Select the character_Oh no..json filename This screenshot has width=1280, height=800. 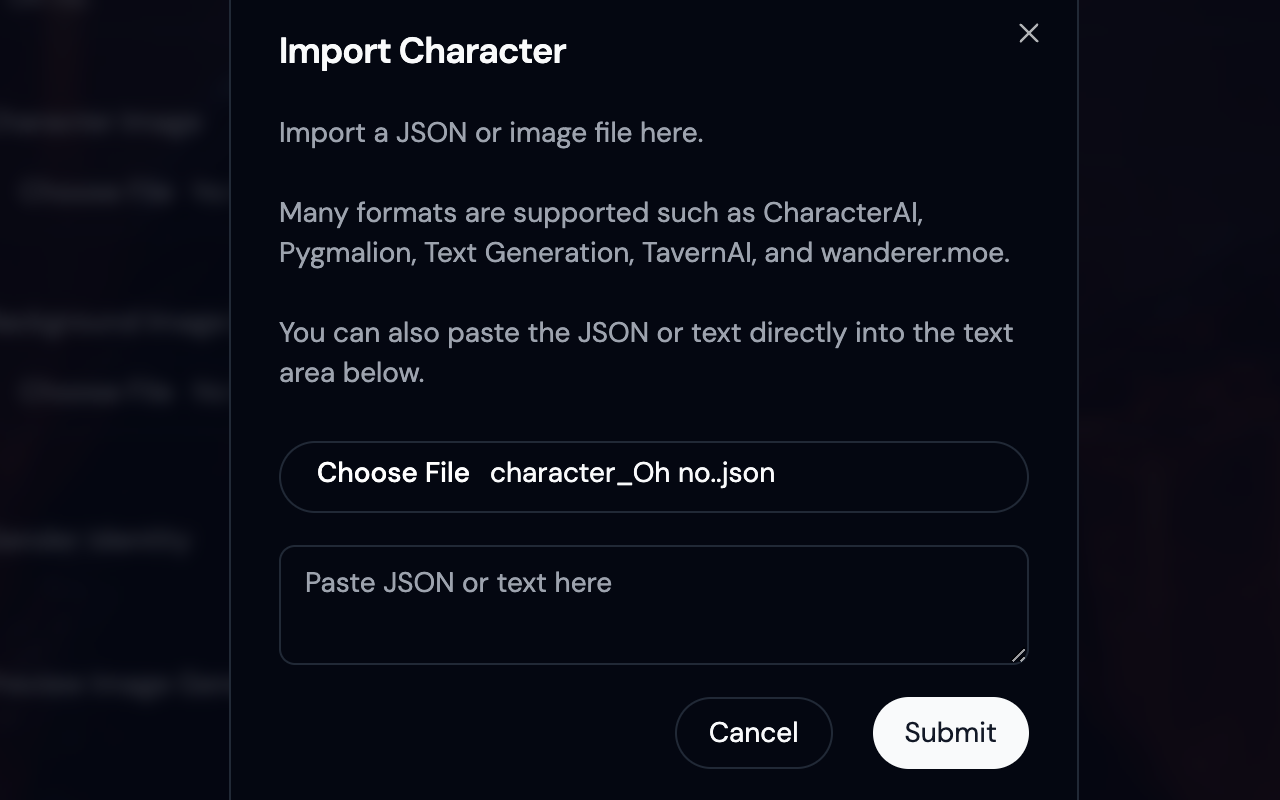coord(632,473)
